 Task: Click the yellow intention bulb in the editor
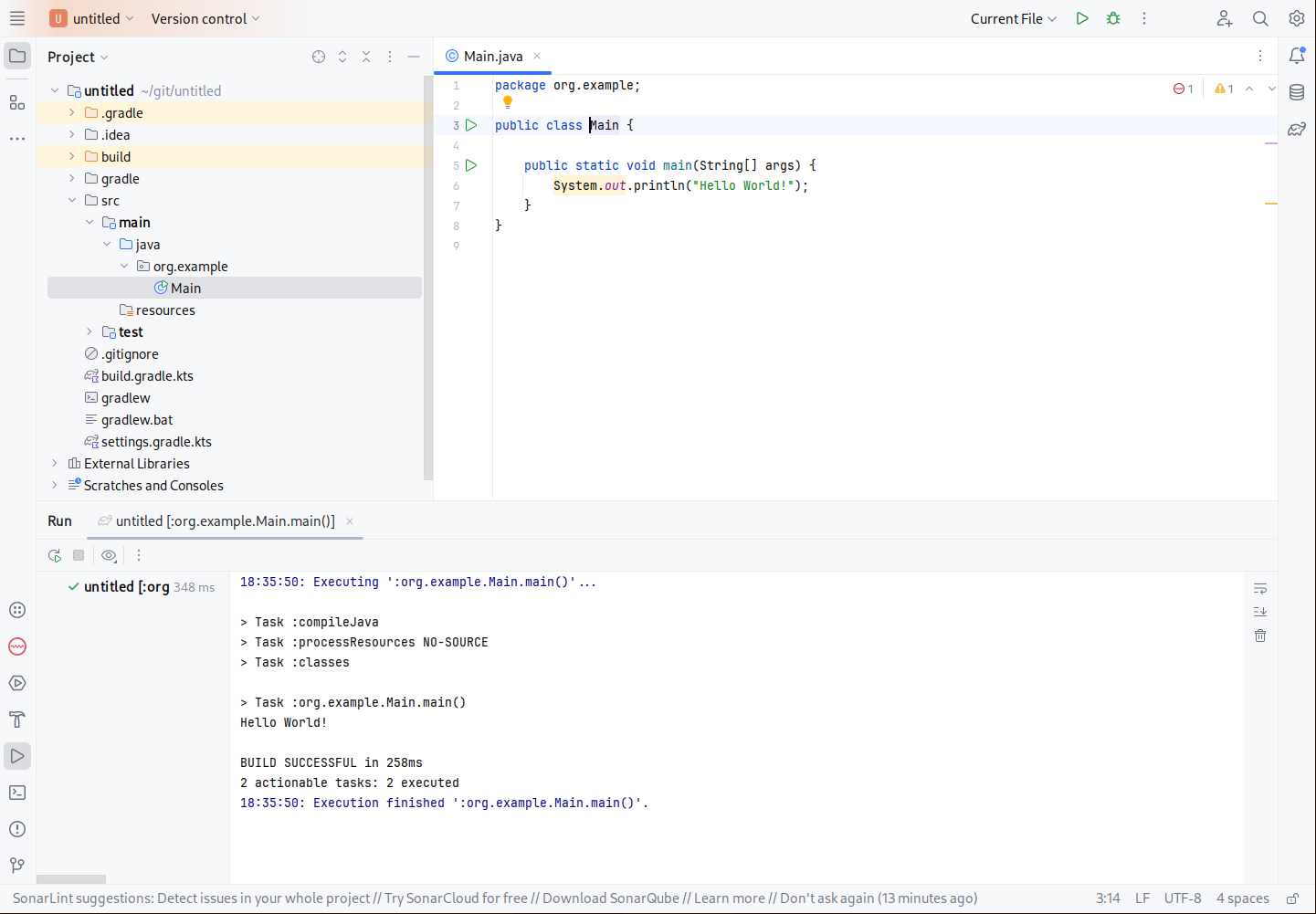coord(508,103)
